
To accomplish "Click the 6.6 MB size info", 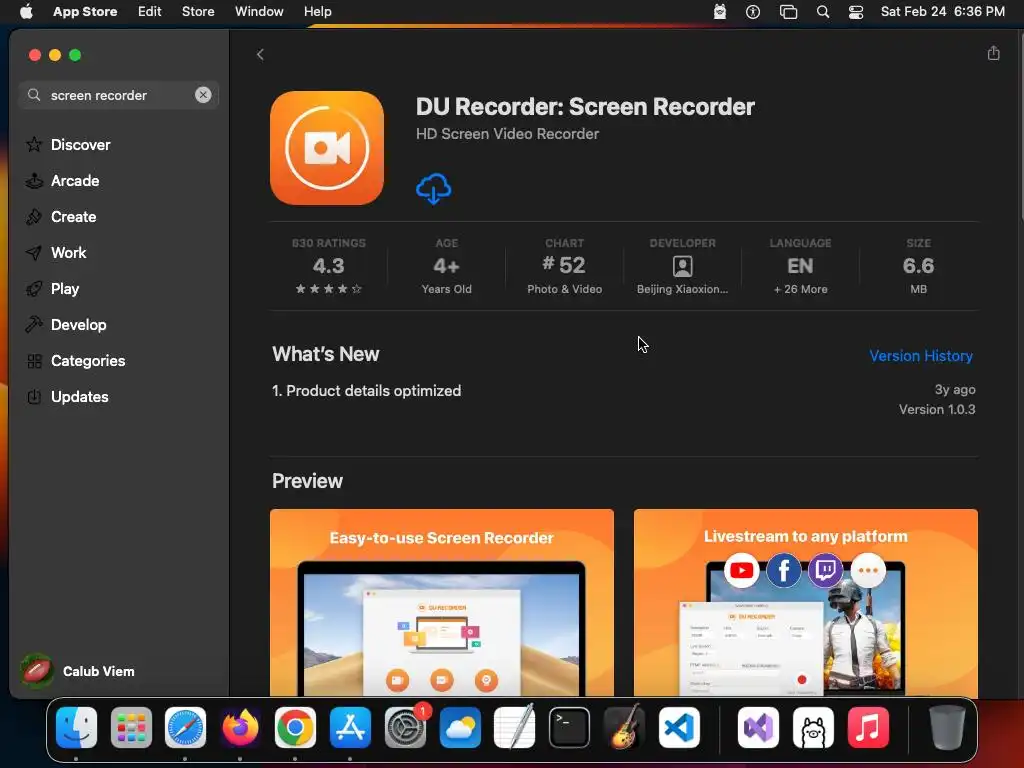I will pyautogui.click(x=918, y=266).
